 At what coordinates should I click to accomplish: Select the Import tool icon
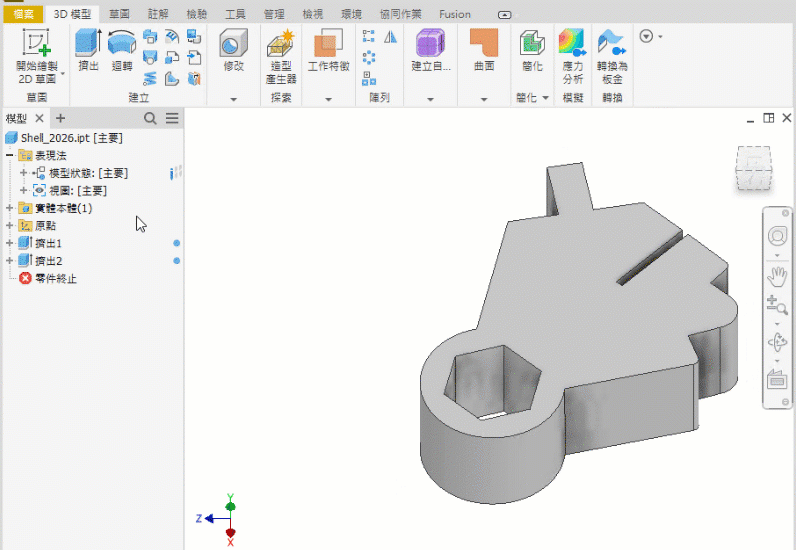[x=194, y=57]
